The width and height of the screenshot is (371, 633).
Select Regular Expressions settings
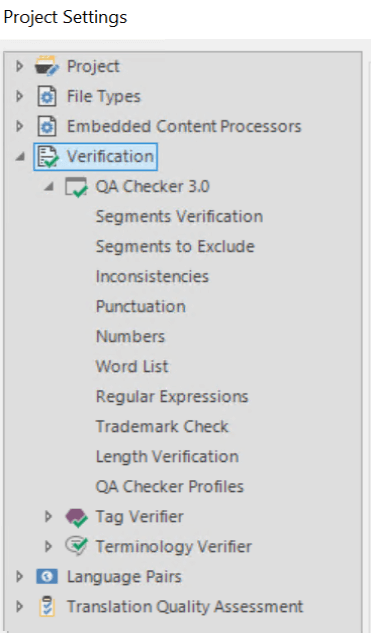172,397
